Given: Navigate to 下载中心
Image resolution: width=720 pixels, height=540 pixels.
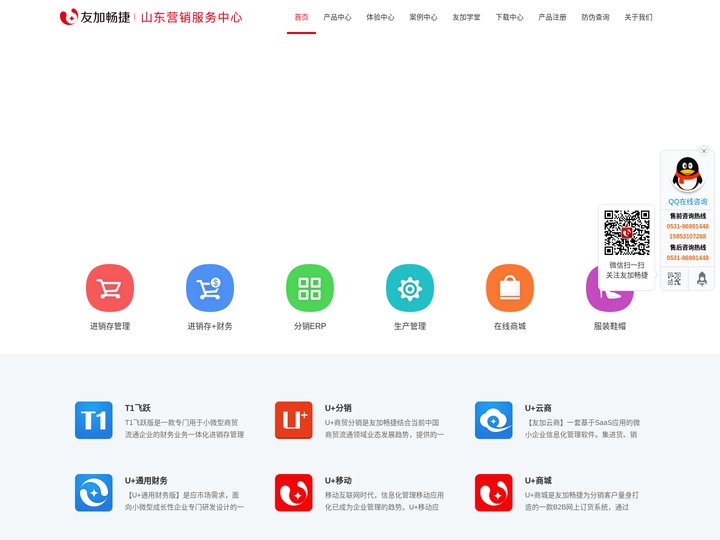Looking at the screenshot, I should [509, 17].
